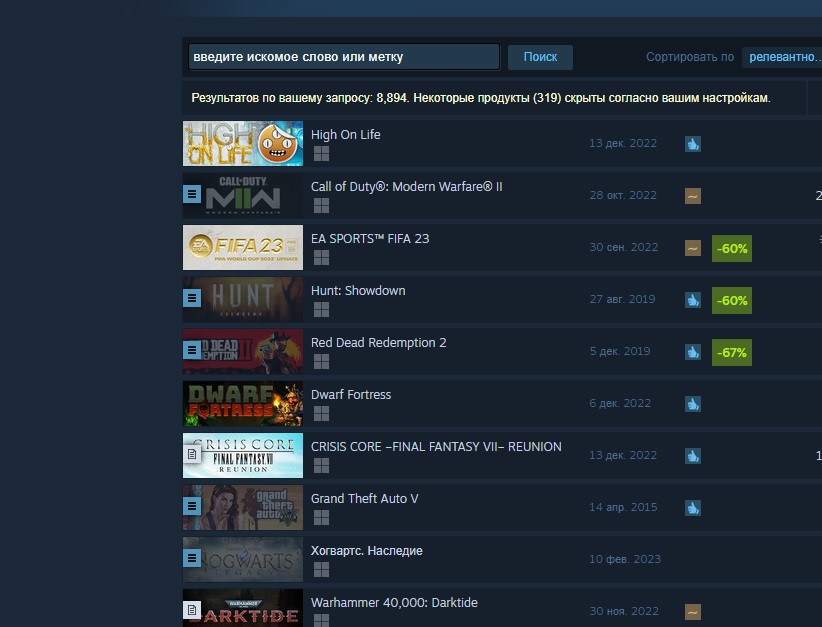Click release date 6 дек. 2022
The image size is (822, 627).
(x=620, y=403)
